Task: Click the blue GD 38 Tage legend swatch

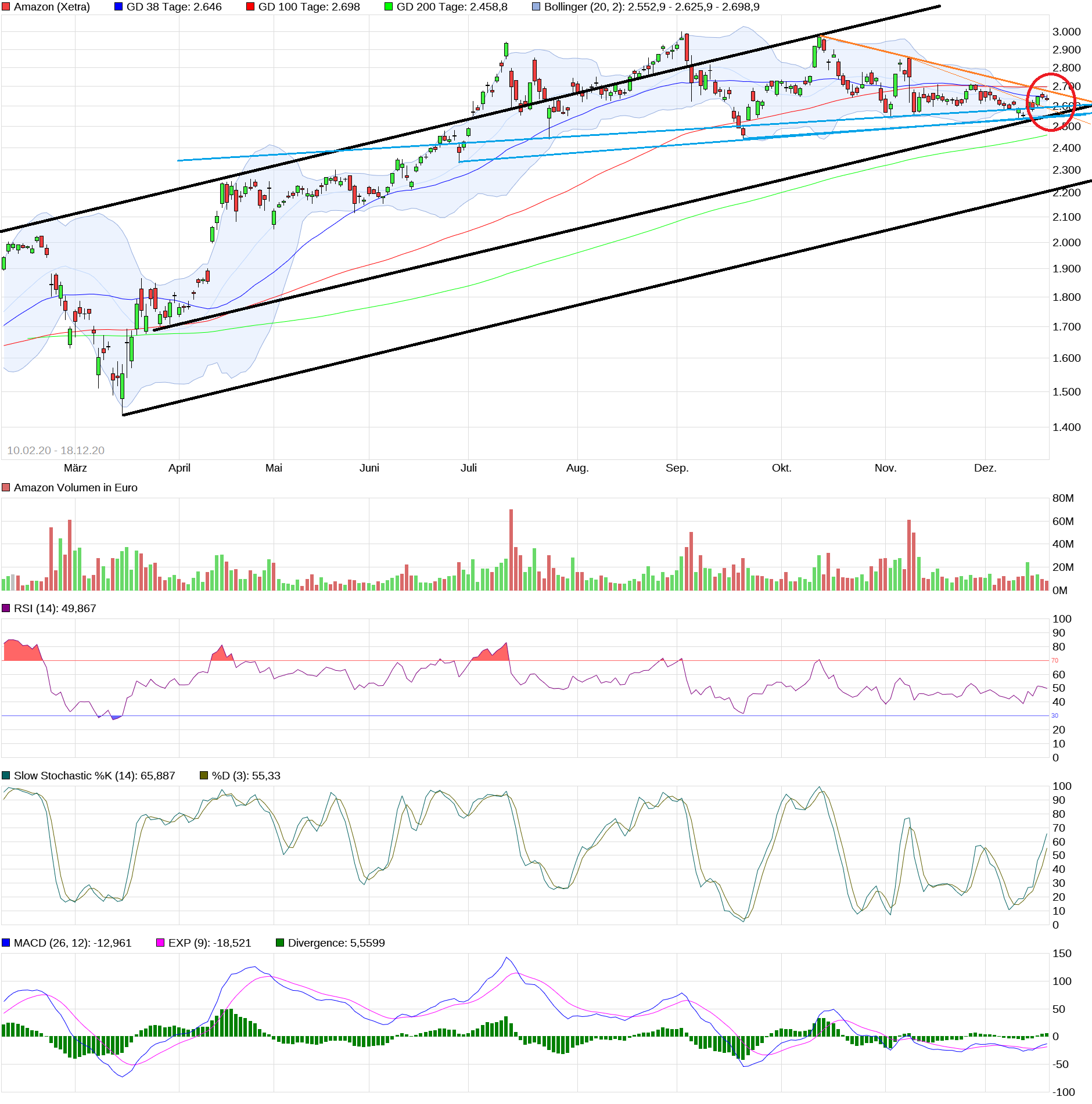Action: coord(118,7)
